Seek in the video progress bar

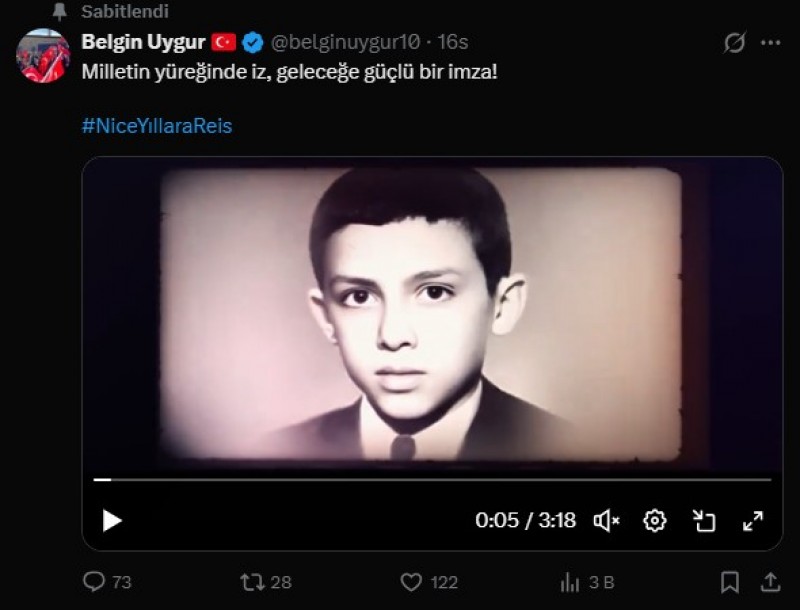tap(432, 480)
